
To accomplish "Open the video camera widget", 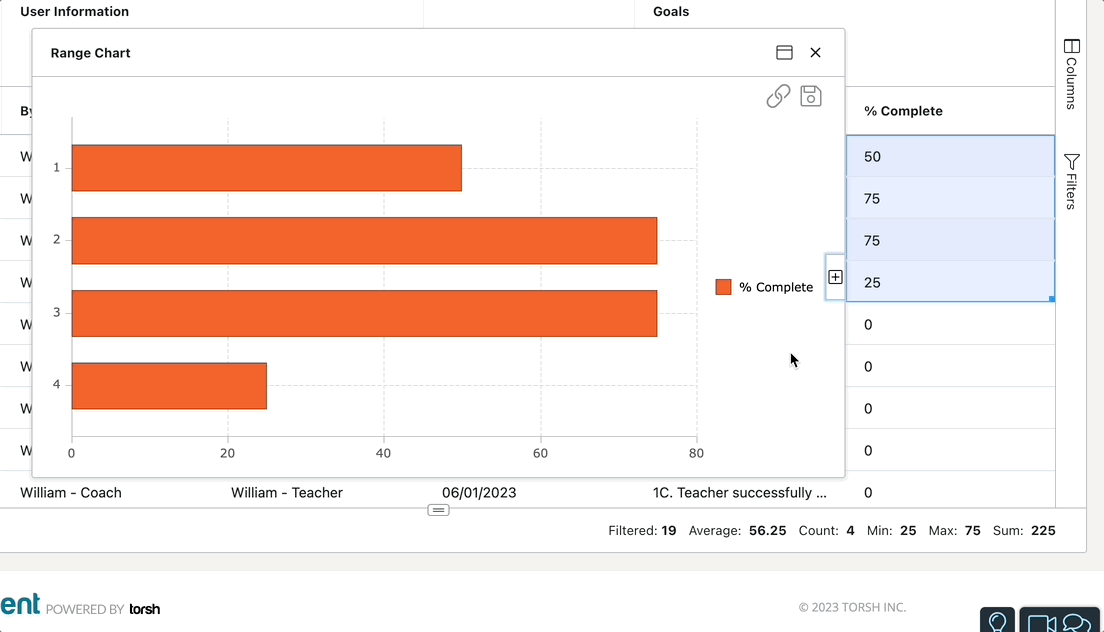I will 1041,623.
